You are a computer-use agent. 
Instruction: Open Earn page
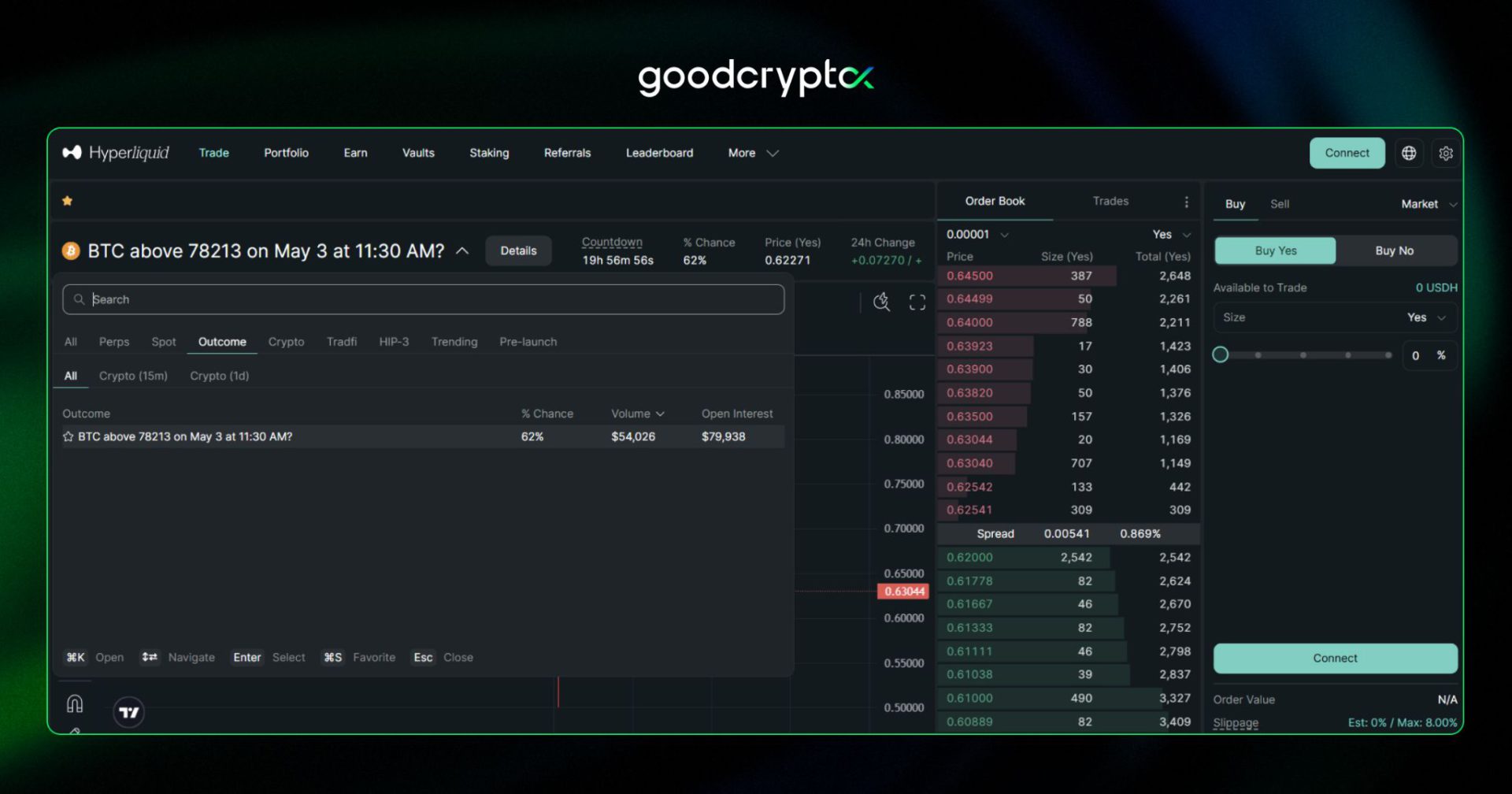355,153
